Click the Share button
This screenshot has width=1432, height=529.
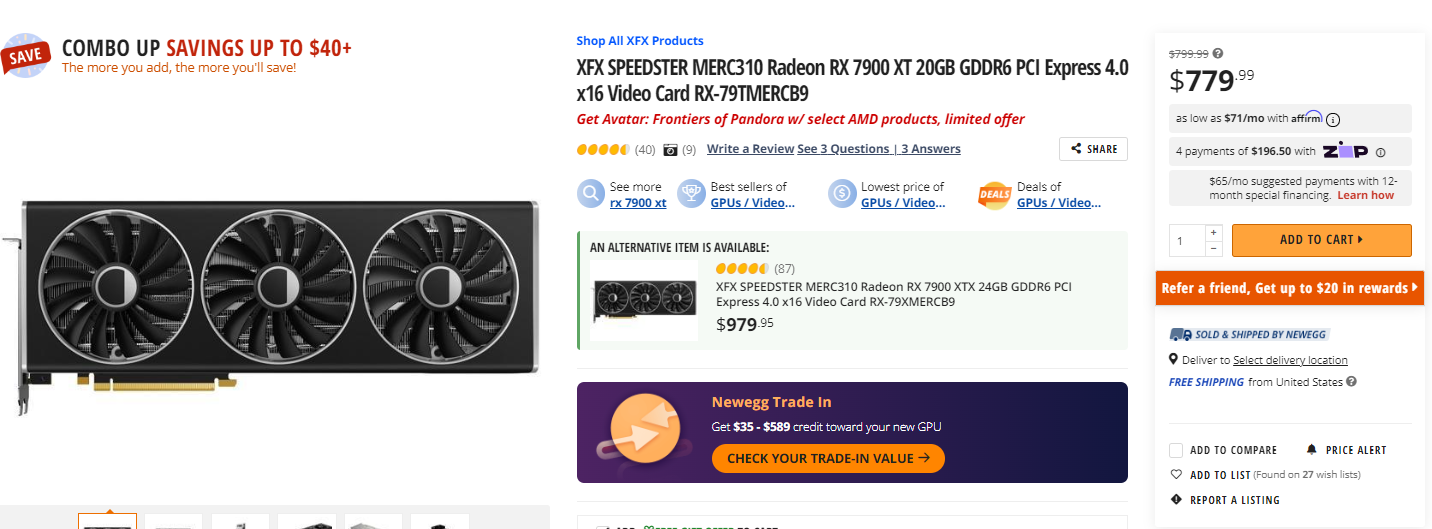1093,149
